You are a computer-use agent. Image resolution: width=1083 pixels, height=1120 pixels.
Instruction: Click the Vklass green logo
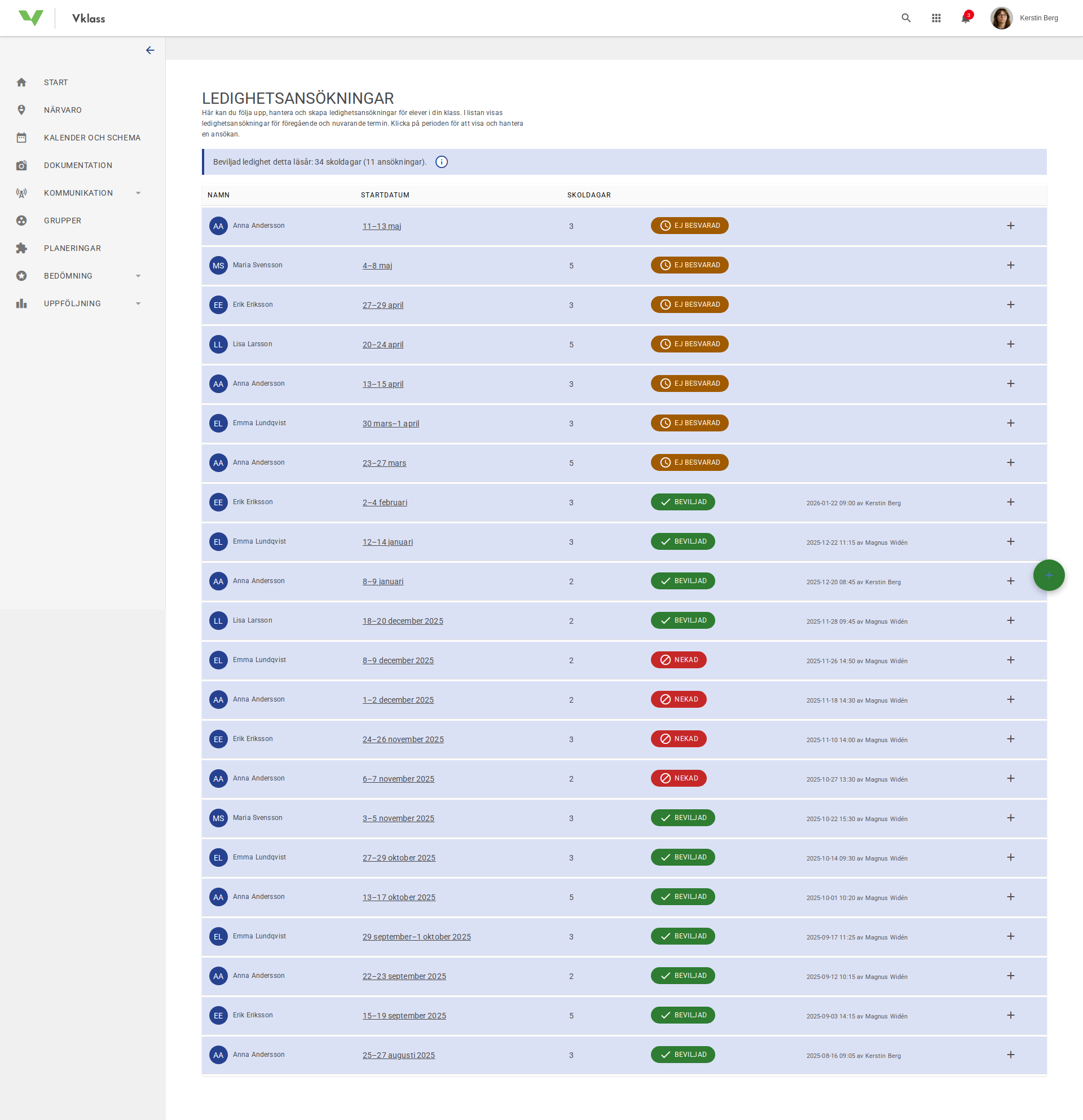pyautogui.click(x=31, y=17)
